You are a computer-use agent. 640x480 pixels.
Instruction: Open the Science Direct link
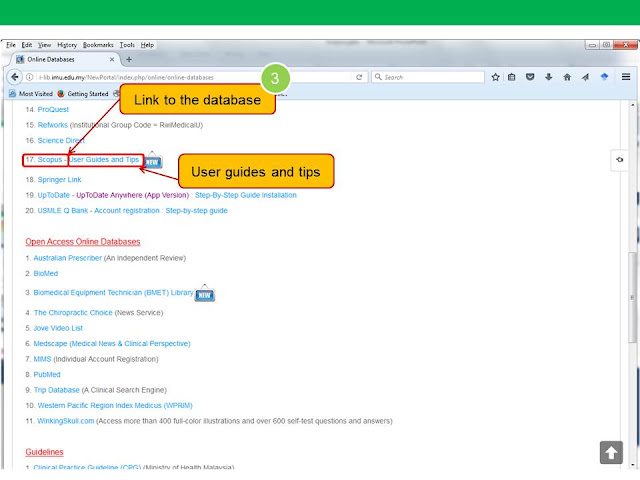click(61, 140)
